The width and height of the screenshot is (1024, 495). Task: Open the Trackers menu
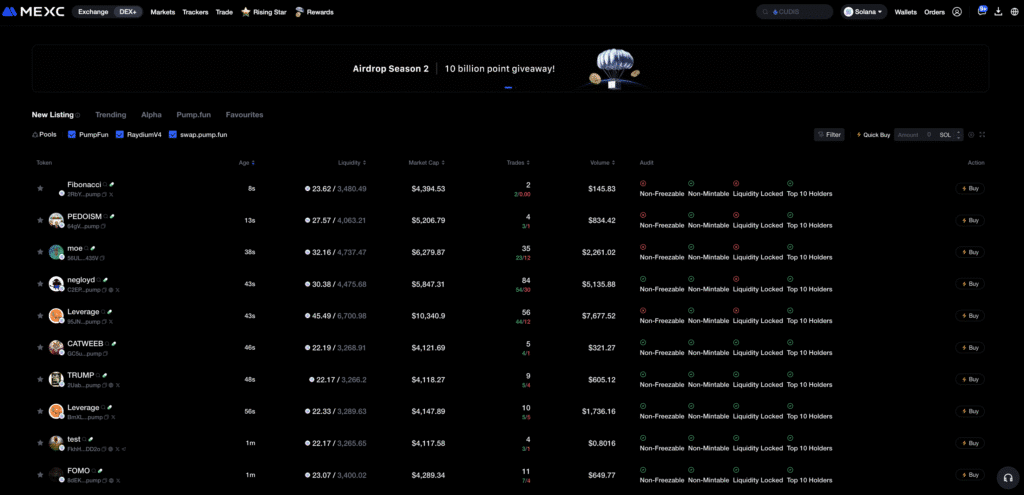(195, 12)
